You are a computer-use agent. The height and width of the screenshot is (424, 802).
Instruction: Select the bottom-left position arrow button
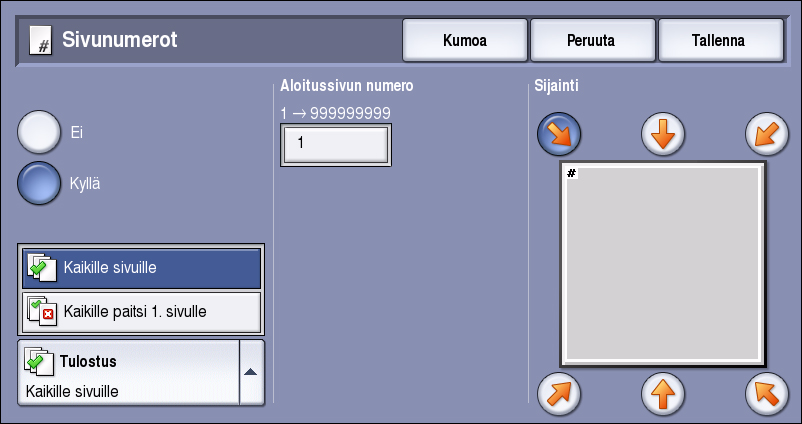click(559, 393)
